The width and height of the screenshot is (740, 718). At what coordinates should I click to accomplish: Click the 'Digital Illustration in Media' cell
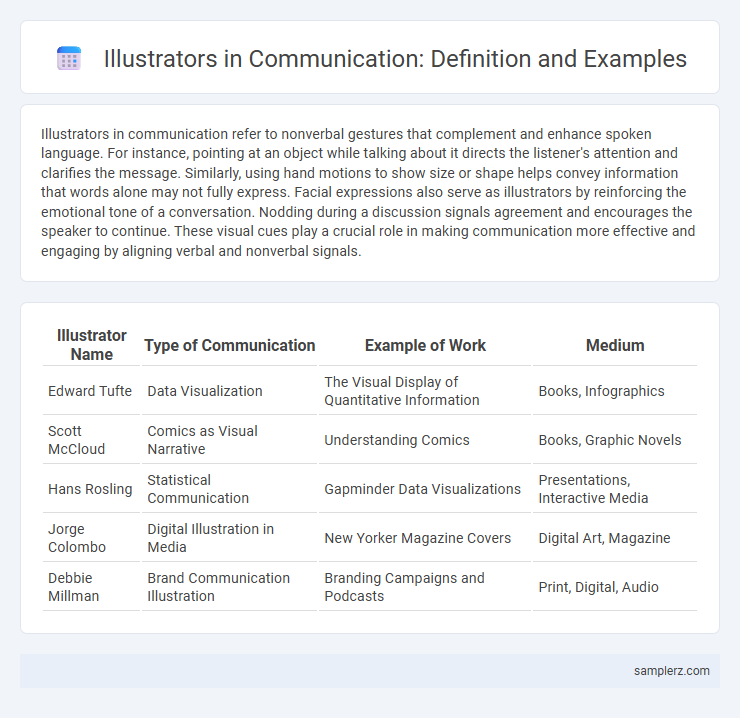(x=229, y=538)
